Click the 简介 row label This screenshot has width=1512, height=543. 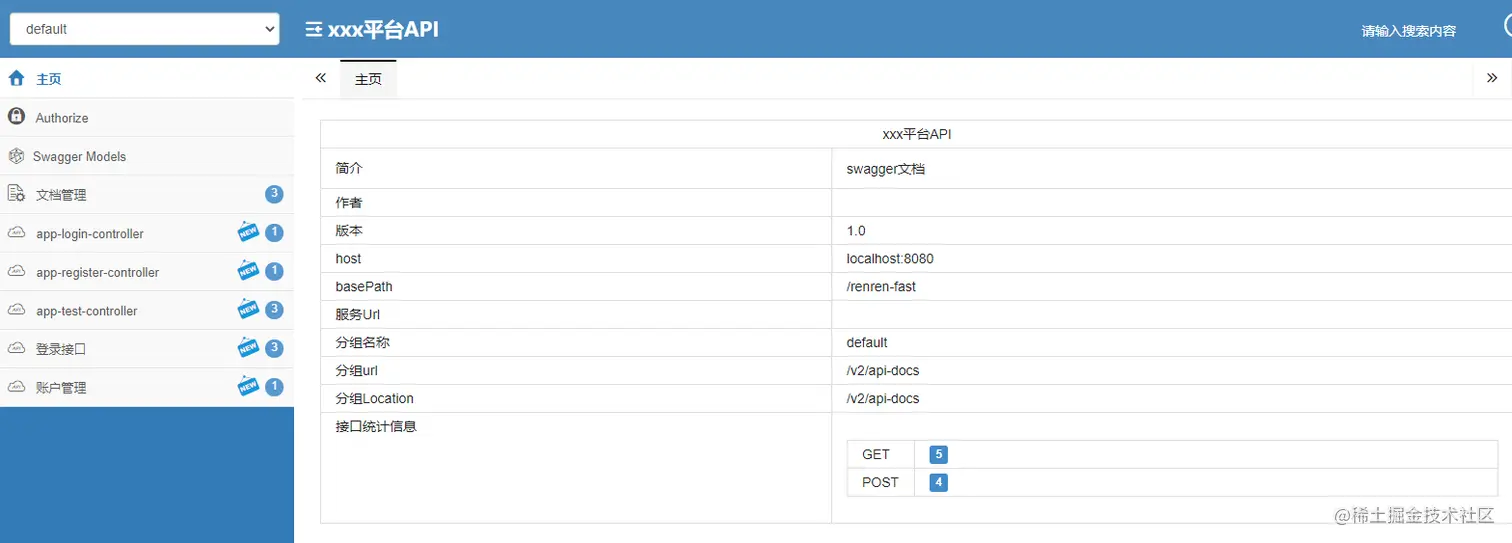349,169
